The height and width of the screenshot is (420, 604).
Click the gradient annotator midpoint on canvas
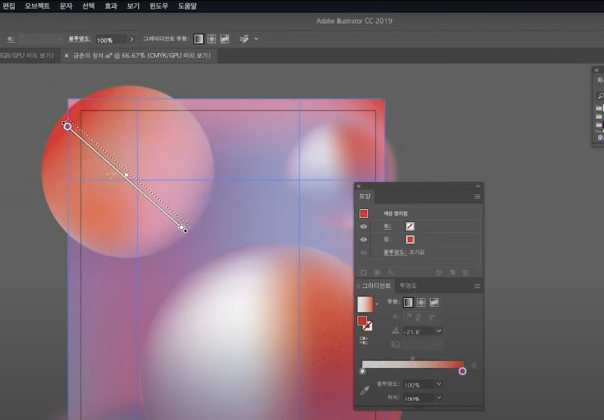pyautogui.click(x=126, y=175)
